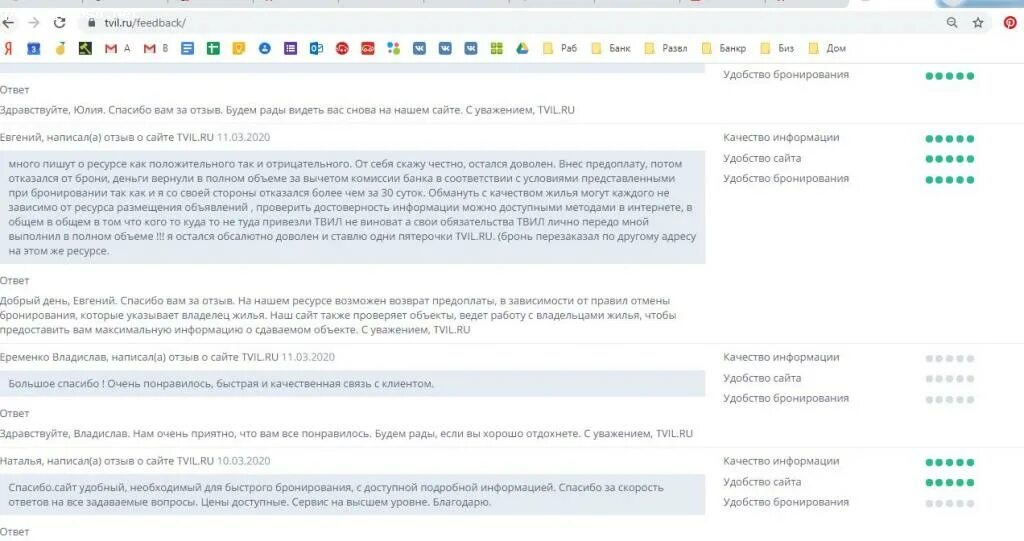Expand the Дом bookmarks folder

pos(827,48)
